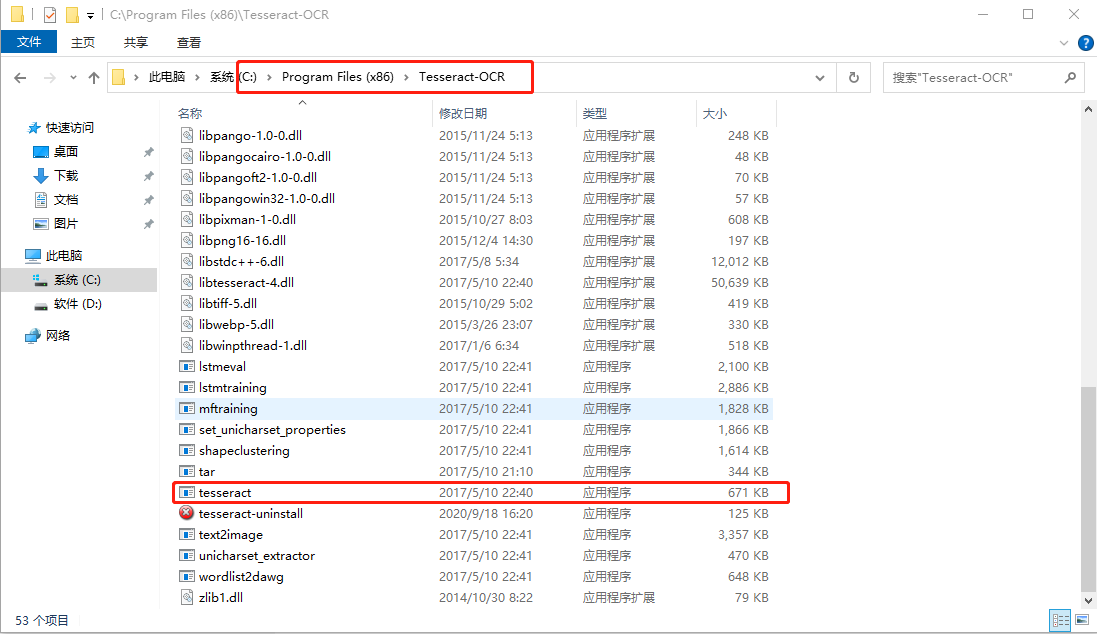Select the tesseract application icon
The image size is (1097, 634).
coord(187,492)
